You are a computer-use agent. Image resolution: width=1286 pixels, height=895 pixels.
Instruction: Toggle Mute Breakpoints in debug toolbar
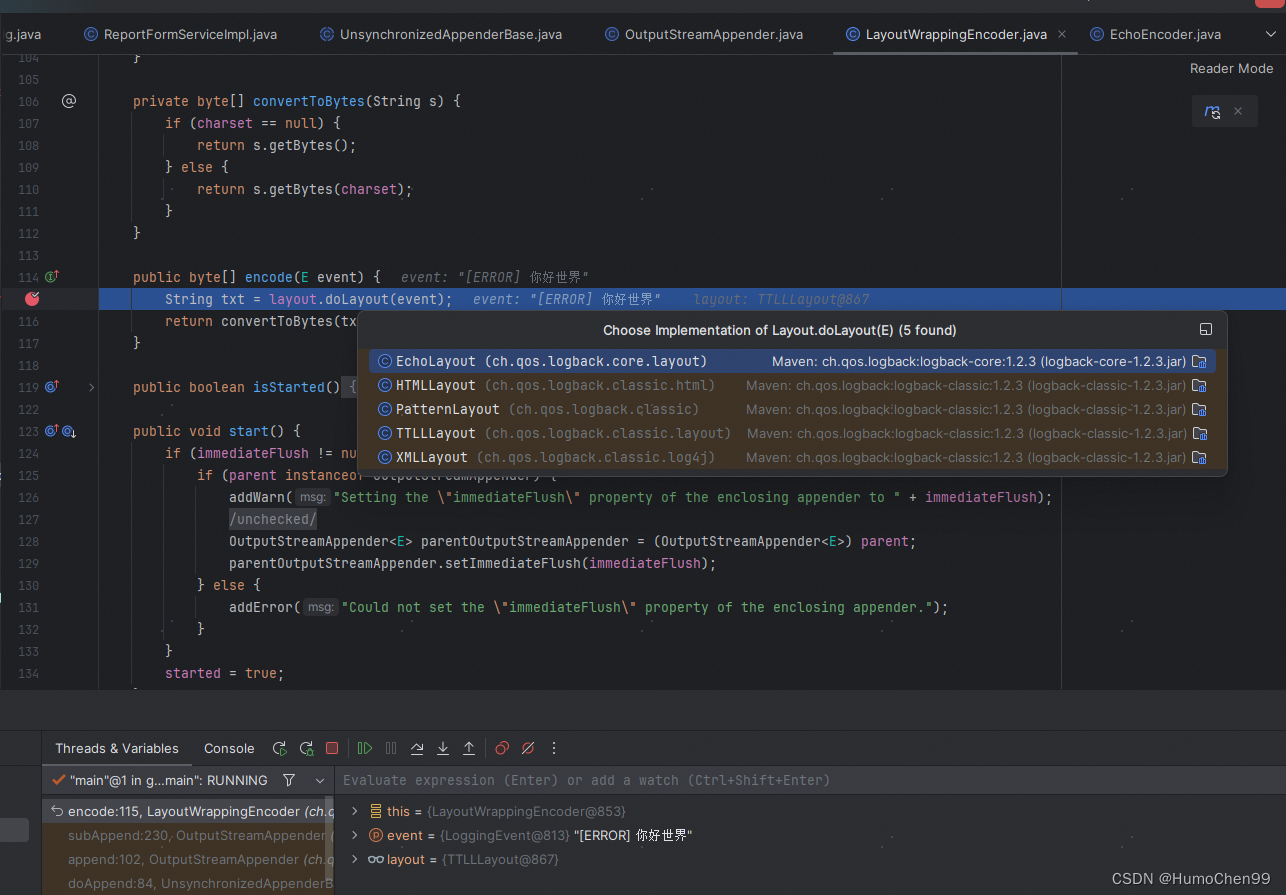pyautogui.click(x=528, y=748)
